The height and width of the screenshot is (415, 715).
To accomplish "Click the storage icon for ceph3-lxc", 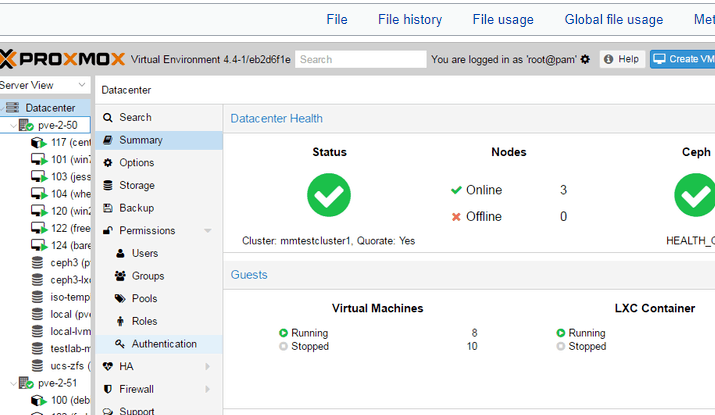I will click(x=37, y=280).
